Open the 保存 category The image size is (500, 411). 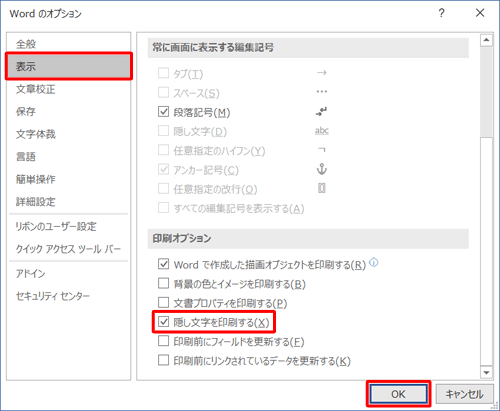coord(69,112)
